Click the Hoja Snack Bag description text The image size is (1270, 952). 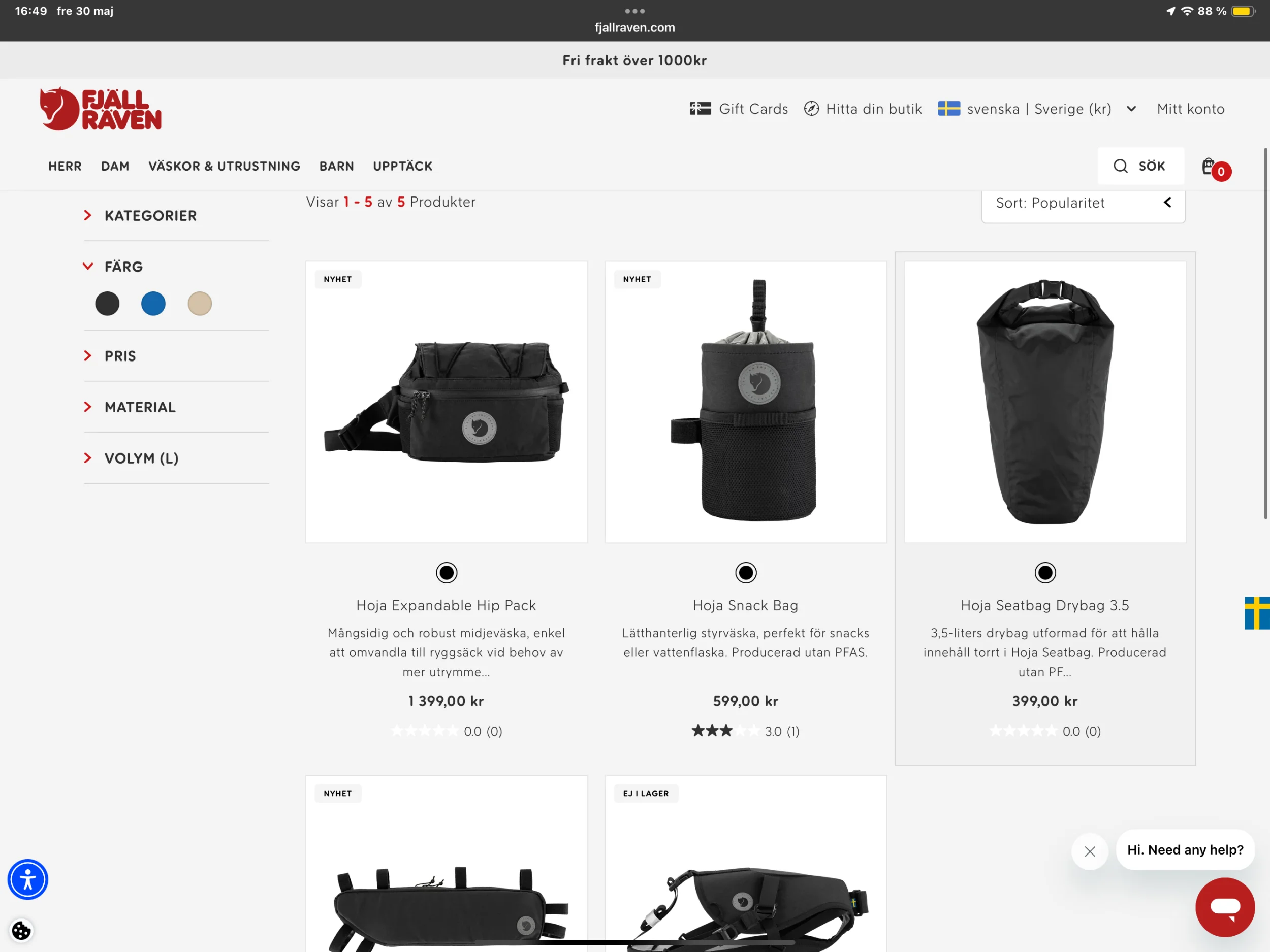tap(746, 643)
